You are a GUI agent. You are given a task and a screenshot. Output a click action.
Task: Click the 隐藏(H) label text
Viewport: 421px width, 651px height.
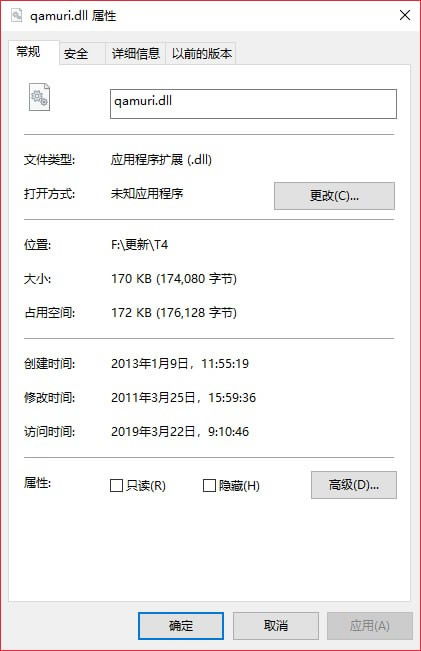tap(240, 485)
